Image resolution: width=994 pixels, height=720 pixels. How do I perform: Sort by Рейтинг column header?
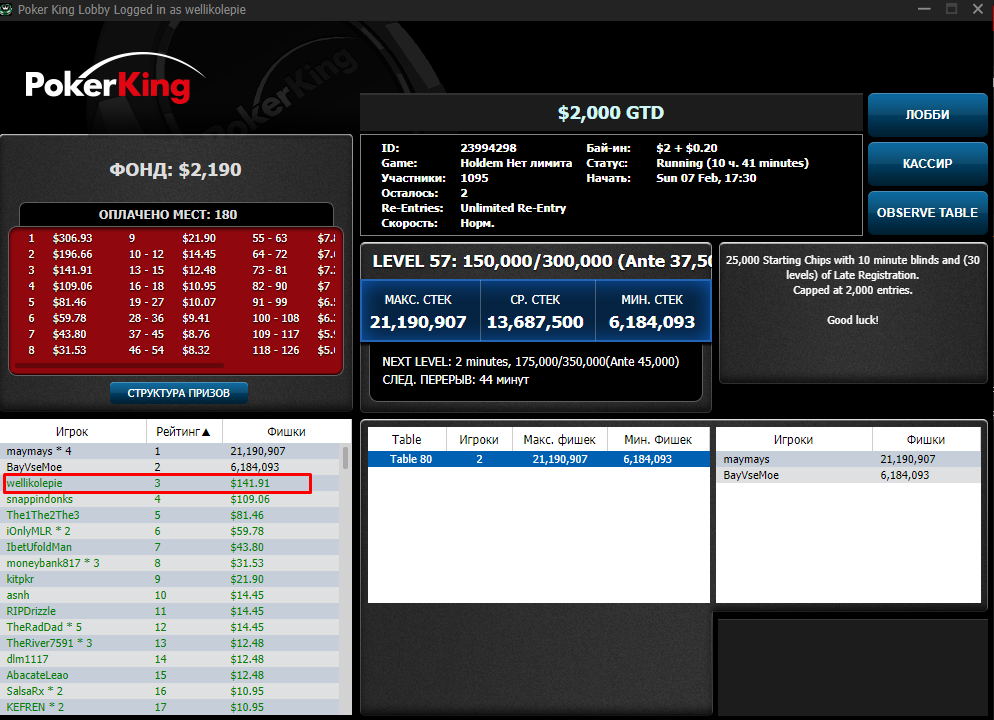click(184, 432)
